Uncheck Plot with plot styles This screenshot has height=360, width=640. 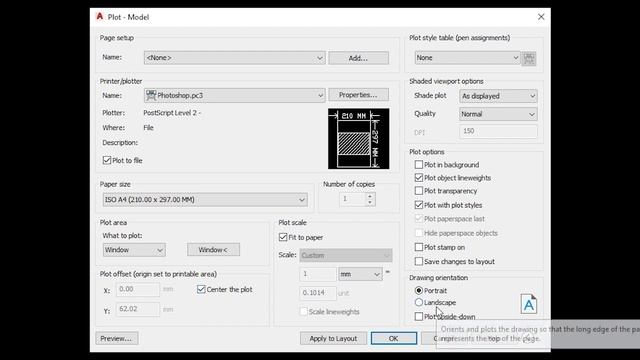(419, 205)
